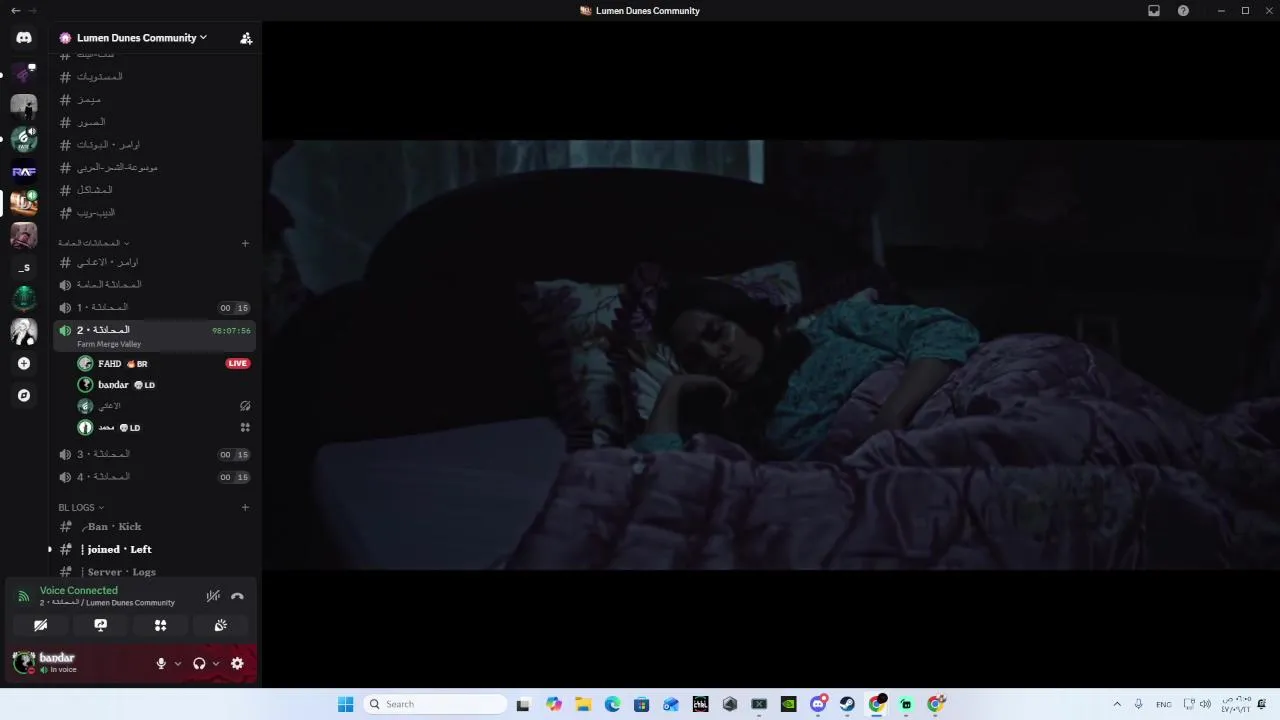Create channel in BL LOGS category
The height and width of the screenshot is (720, 1280).
tap(245, 507)
